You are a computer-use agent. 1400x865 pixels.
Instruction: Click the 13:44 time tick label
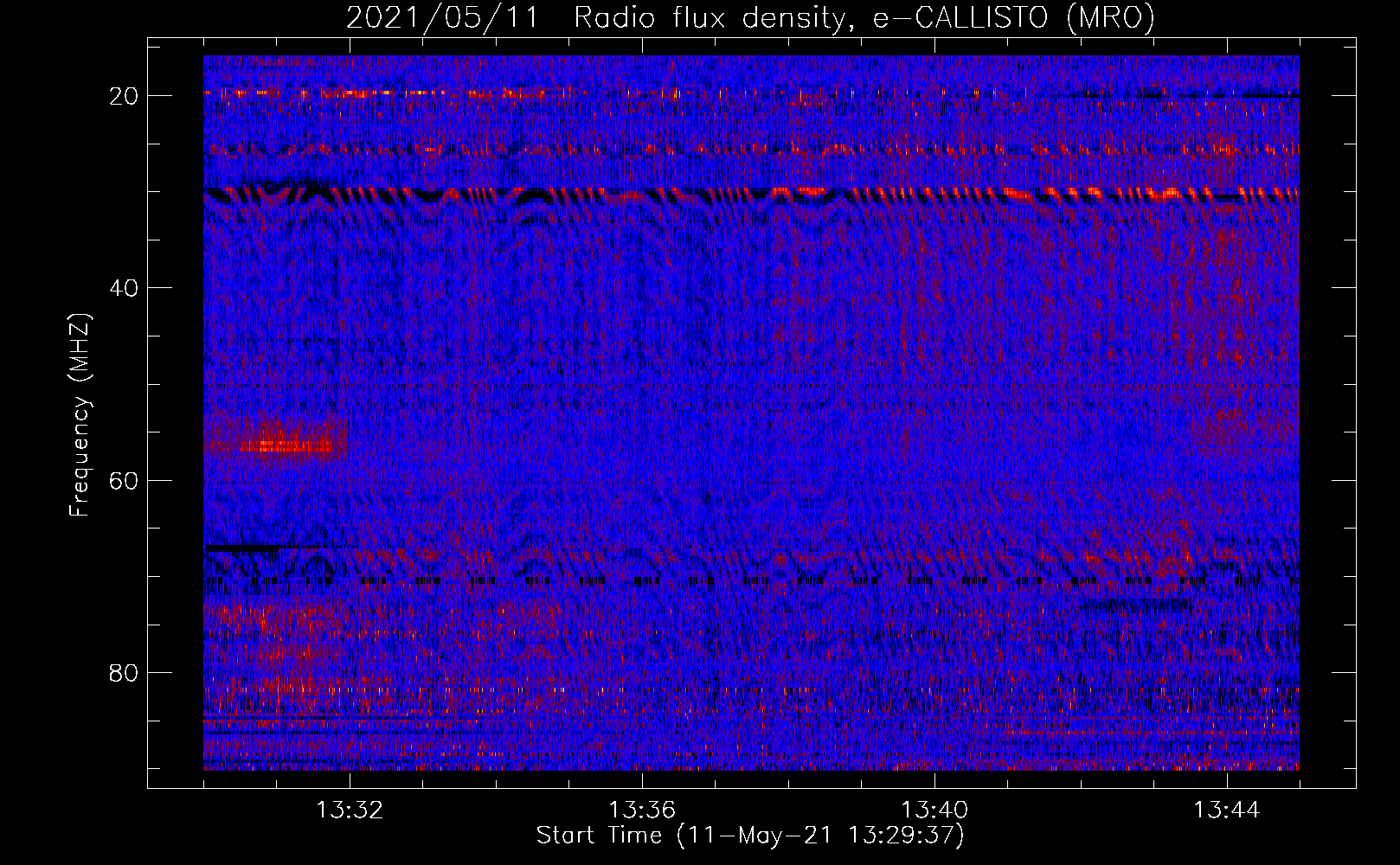point(1227,811)
